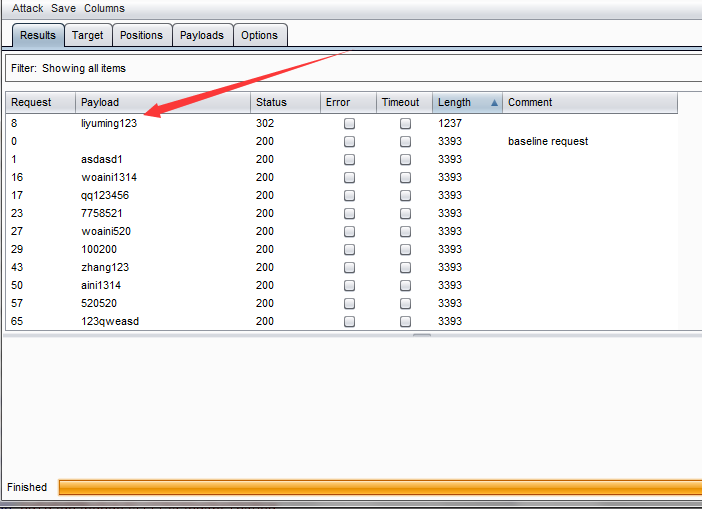Sort by the Payload column header
This screenshot has height=509, width=702.
pos(163,103)
